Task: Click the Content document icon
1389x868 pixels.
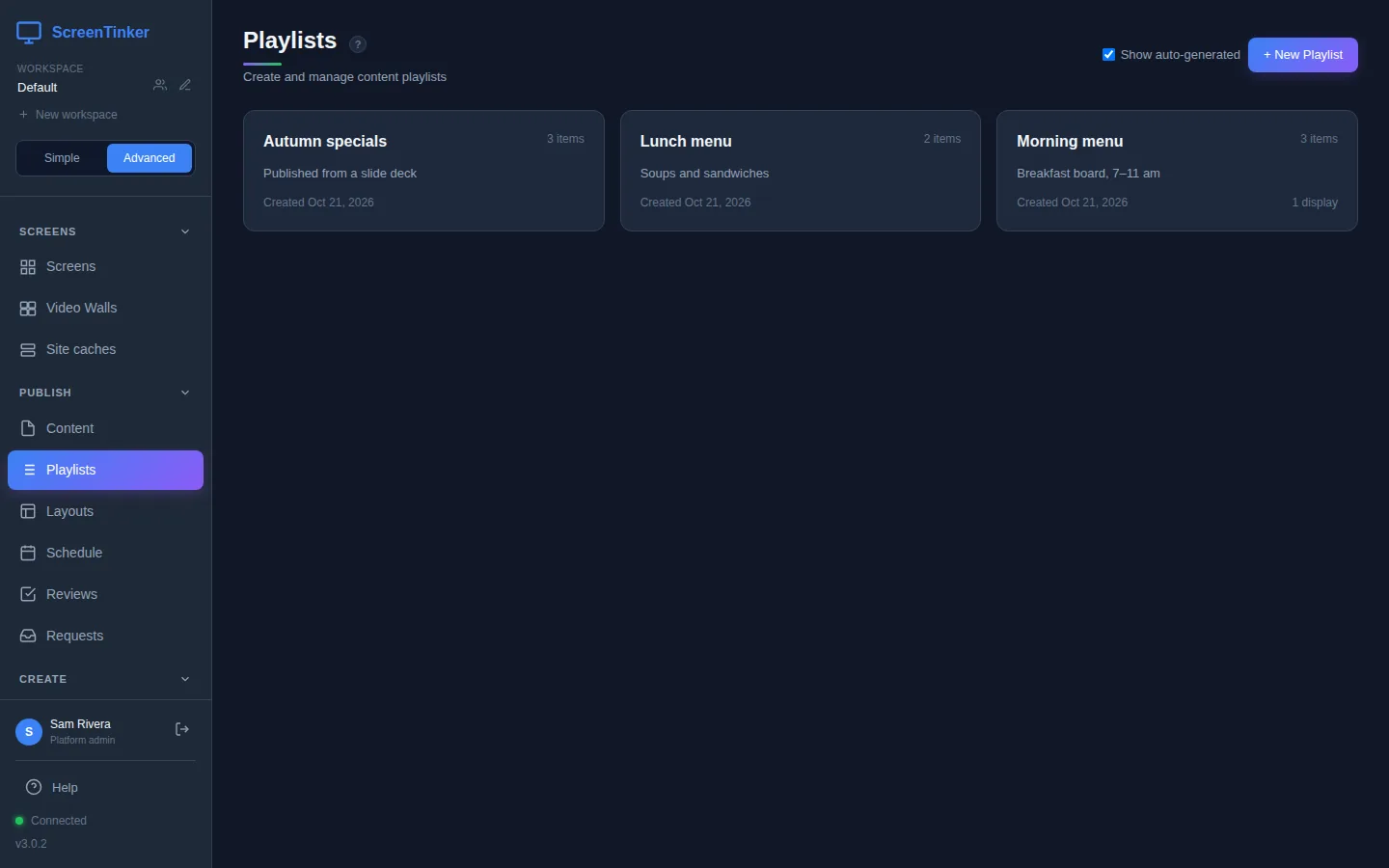Action: click(28, 428)
